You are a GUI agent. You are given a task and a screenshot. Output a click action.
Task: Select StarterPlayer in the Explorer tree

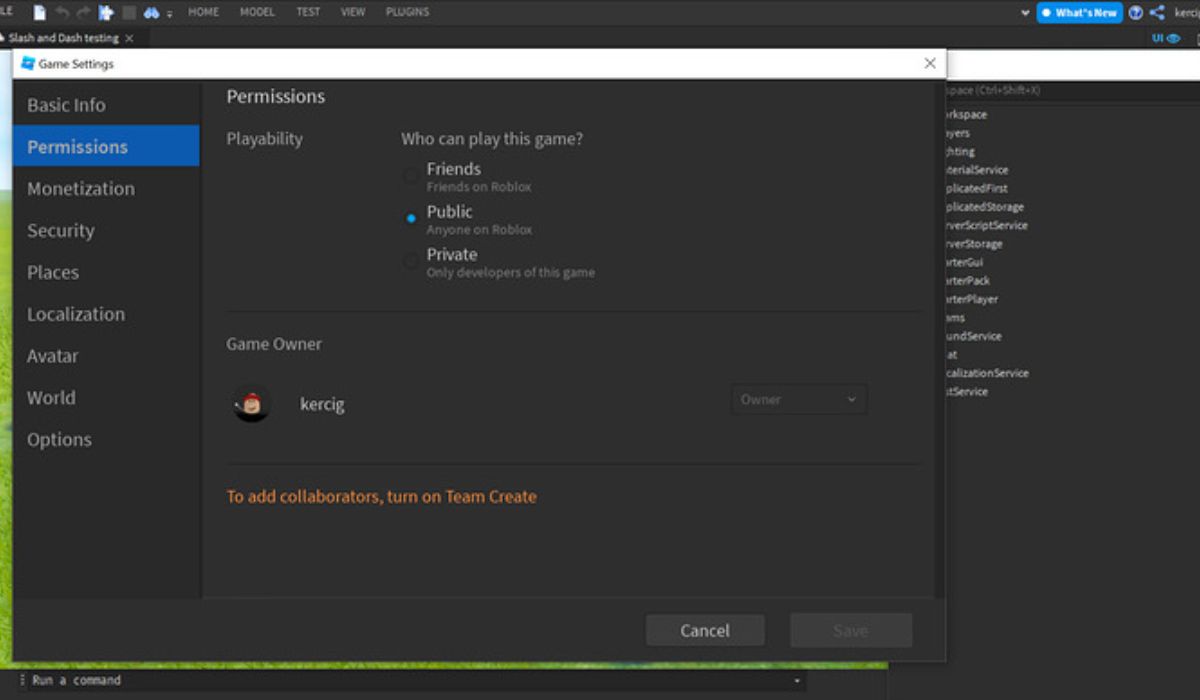tap(971, 299)
